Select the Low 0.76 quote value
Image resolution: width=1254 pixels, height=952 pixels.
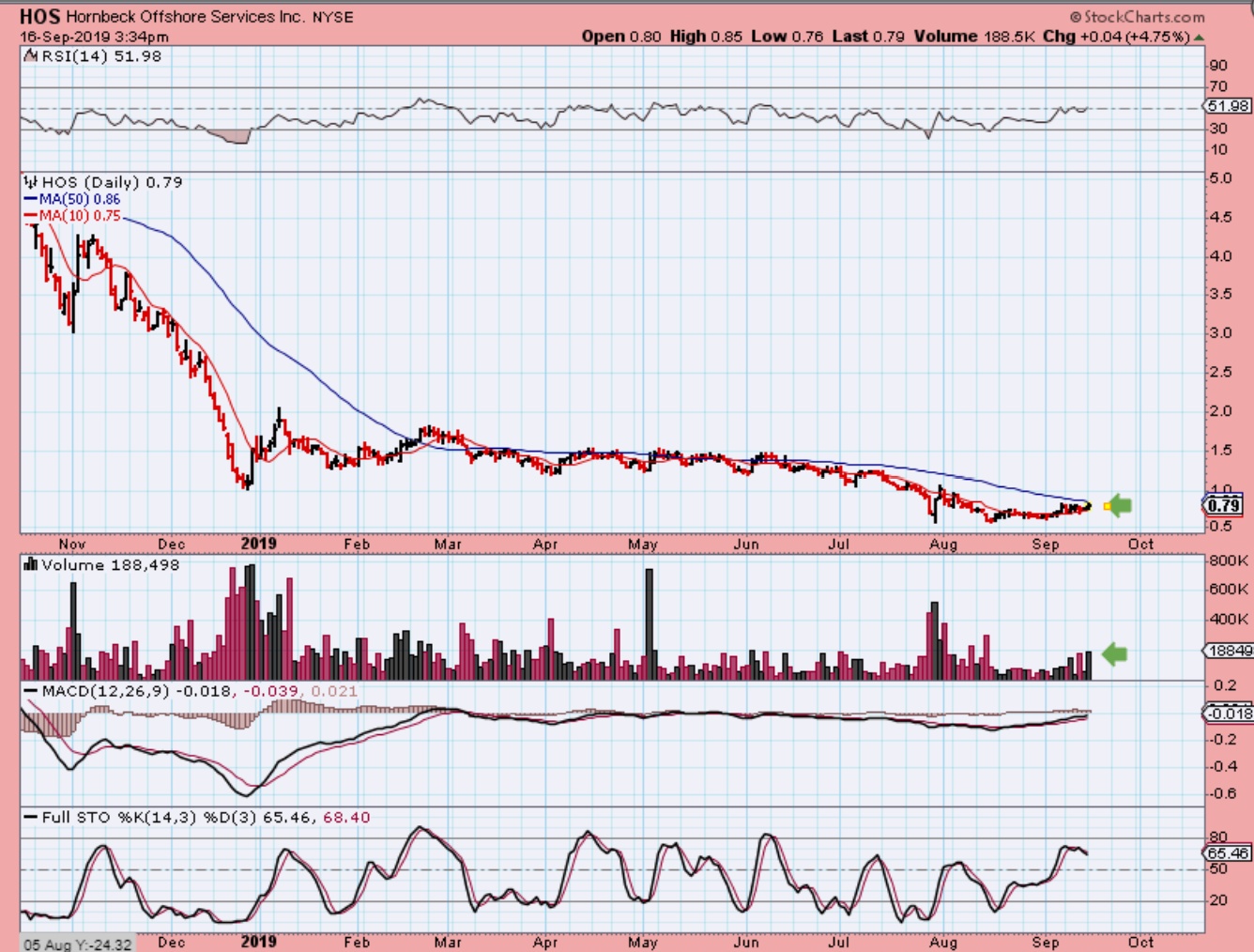[787, 37]
